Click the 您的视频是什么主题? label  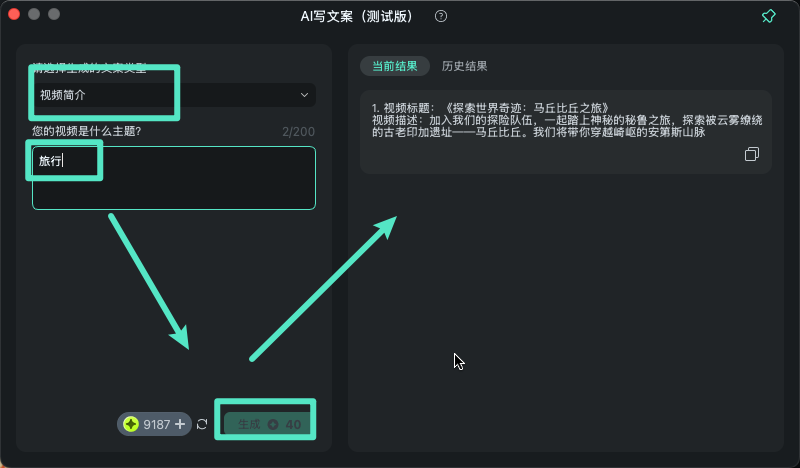click(x=87, y=132)
